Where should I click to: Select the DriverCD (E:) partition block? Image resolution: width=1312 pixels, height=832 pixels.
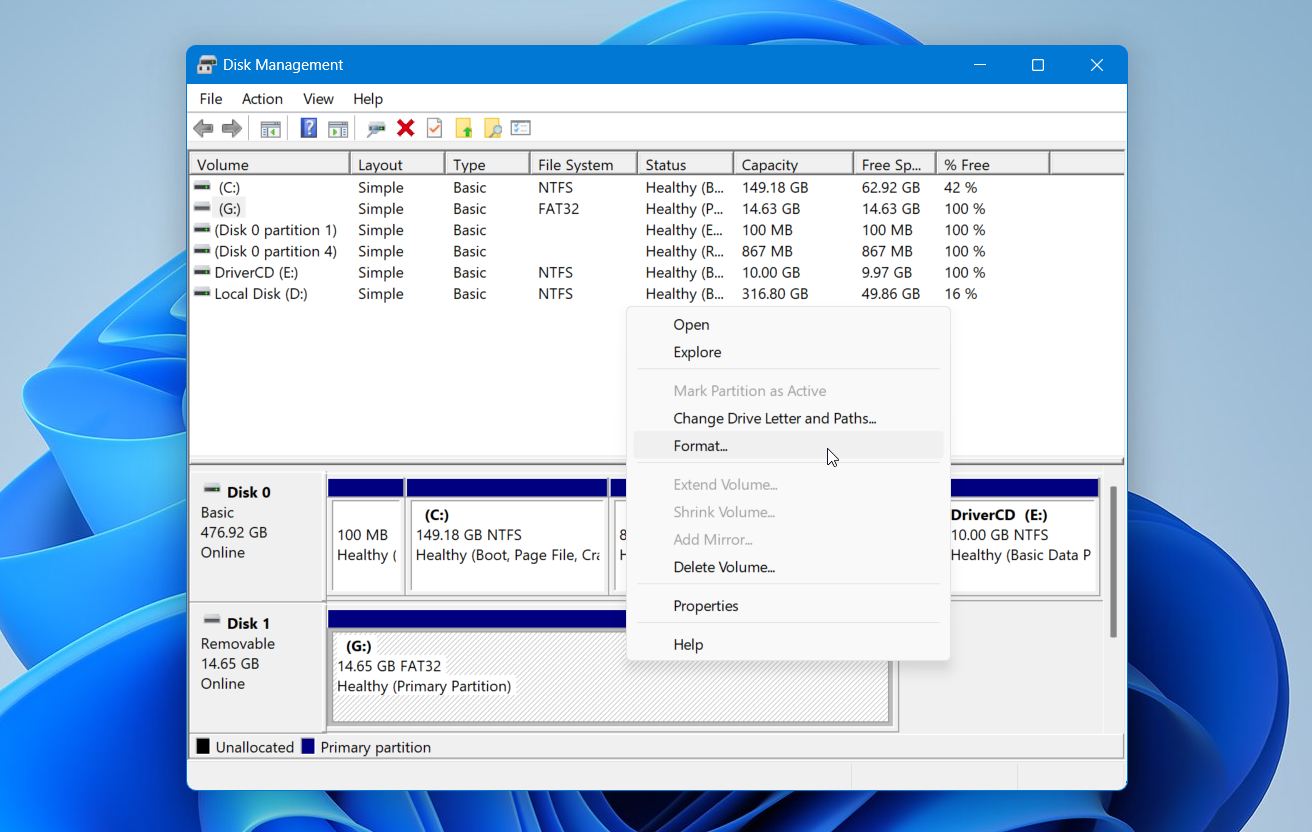(1024, 537)
